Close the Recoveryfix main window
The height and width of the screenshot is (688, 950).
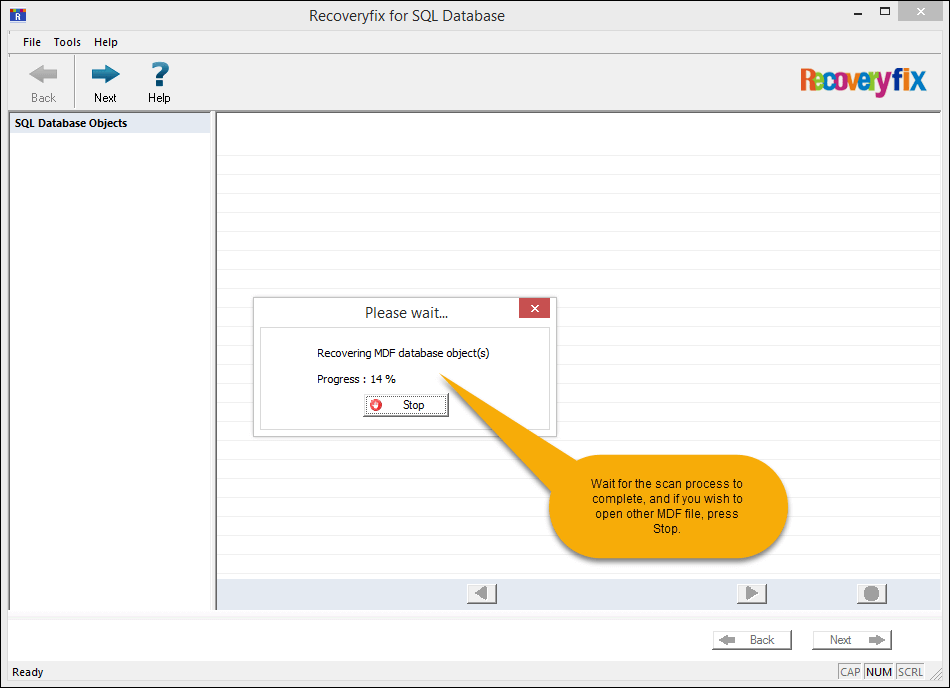pyautogui.click(x=920, y=12)
